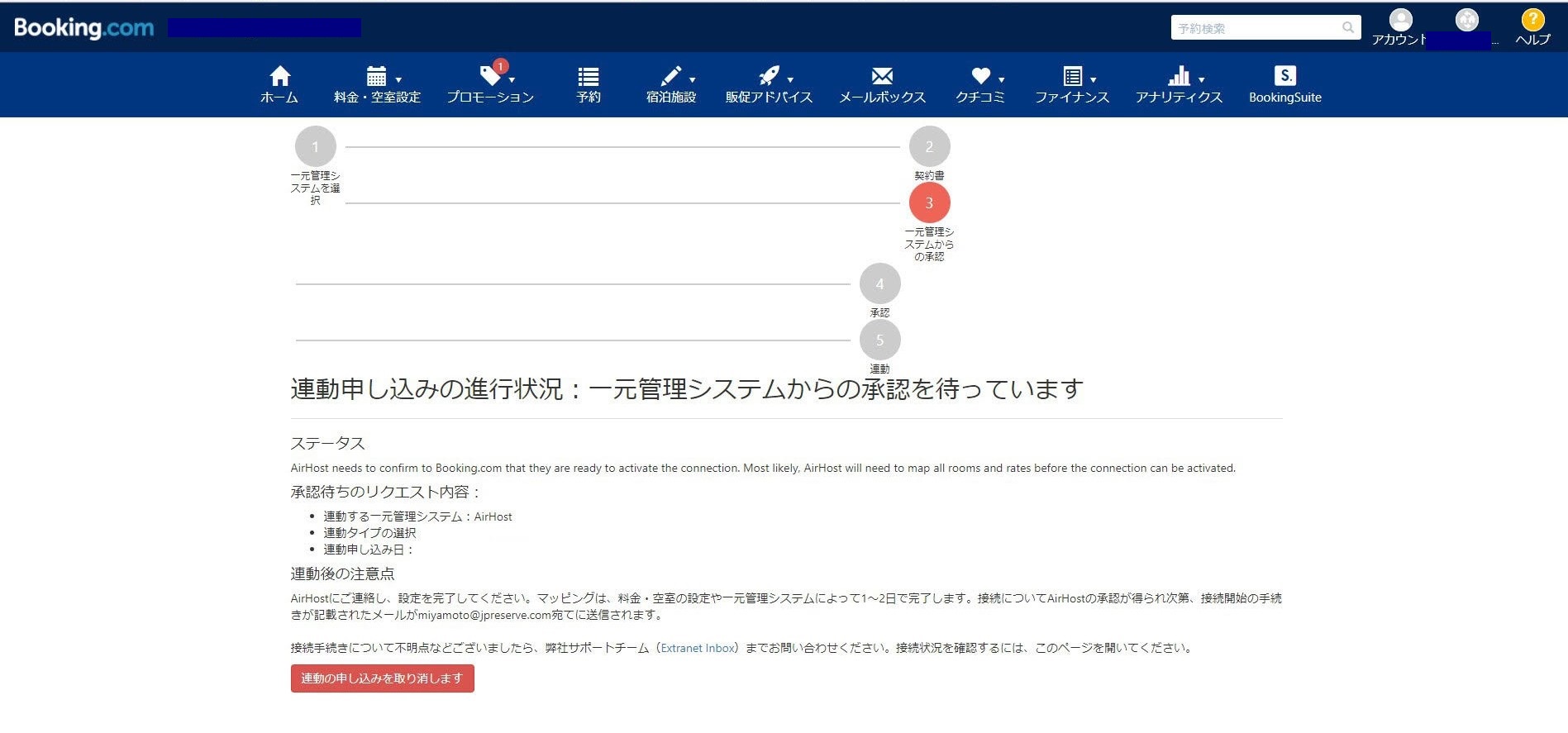Click 連動する一元管理システム：AirHost list item
The height and width of the screenshot is (733, 1568).
click(417, 516)
